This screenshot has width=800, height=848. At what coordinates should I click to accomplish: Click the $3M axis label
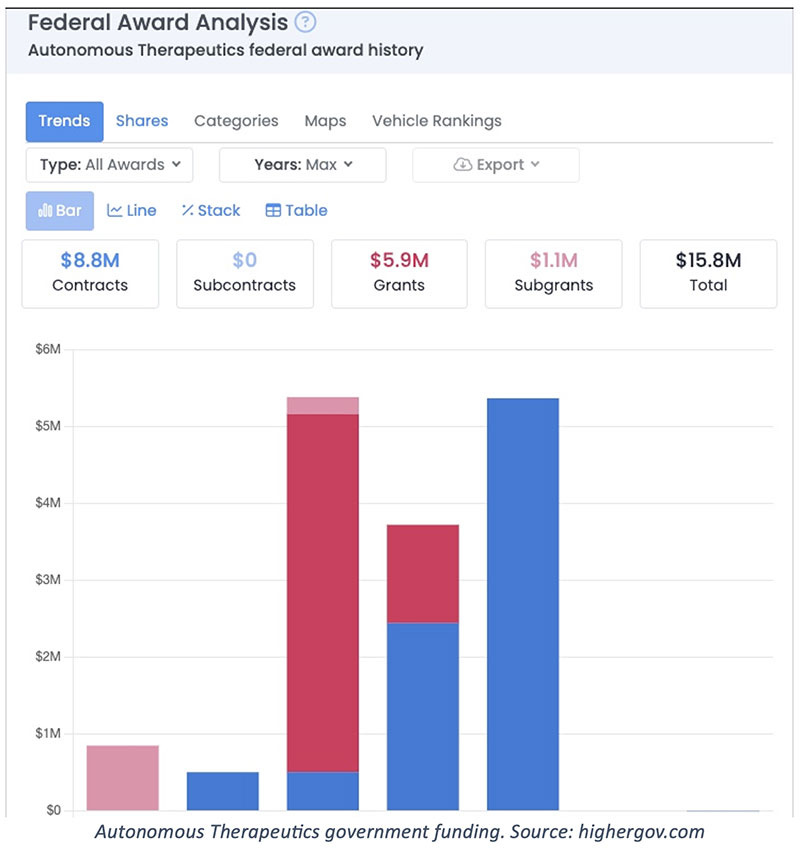click(x=48, y=580)
